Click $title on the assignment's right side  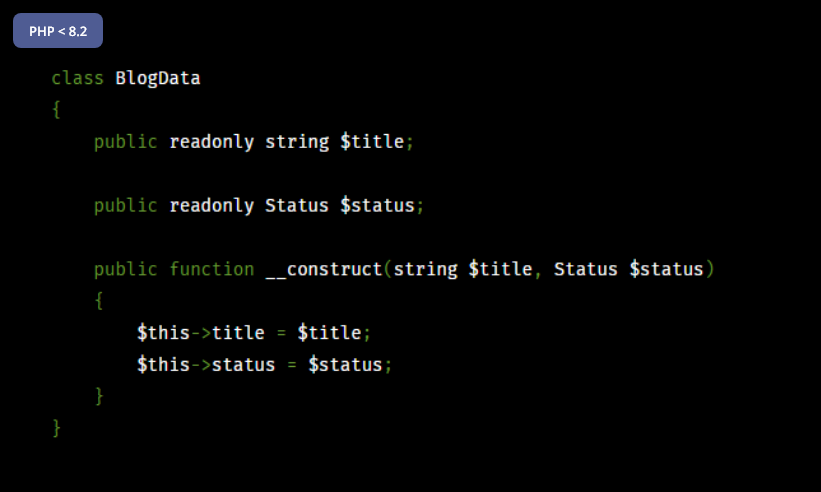click(x=329, y=333)
